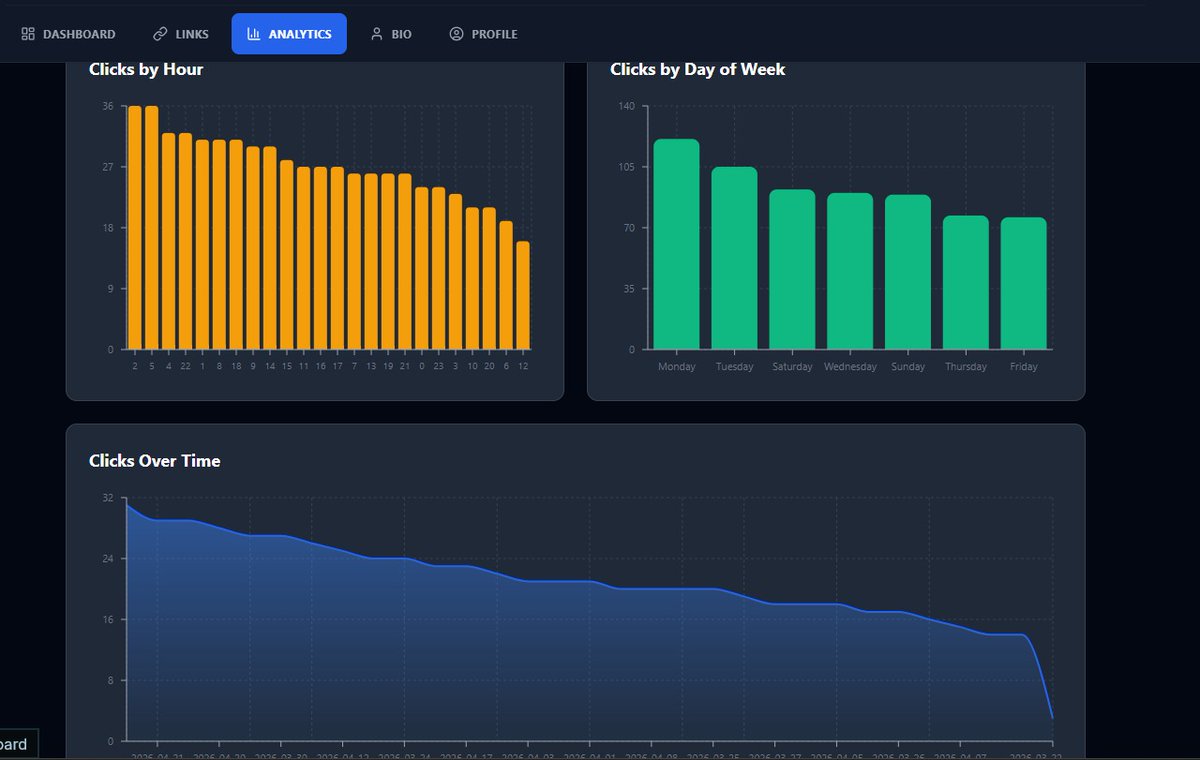Viewport: 1200px width, 760px height.
Task: Click the '32' y-axis value in Clicks Over Time
Action: (108, 497)
